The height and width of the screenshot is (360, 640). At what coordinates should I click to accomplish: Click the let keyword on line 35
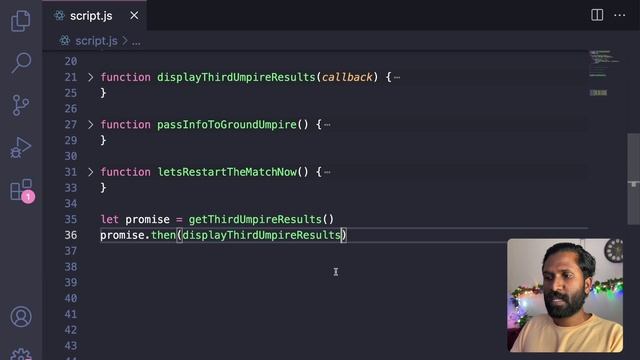(109, 219)
